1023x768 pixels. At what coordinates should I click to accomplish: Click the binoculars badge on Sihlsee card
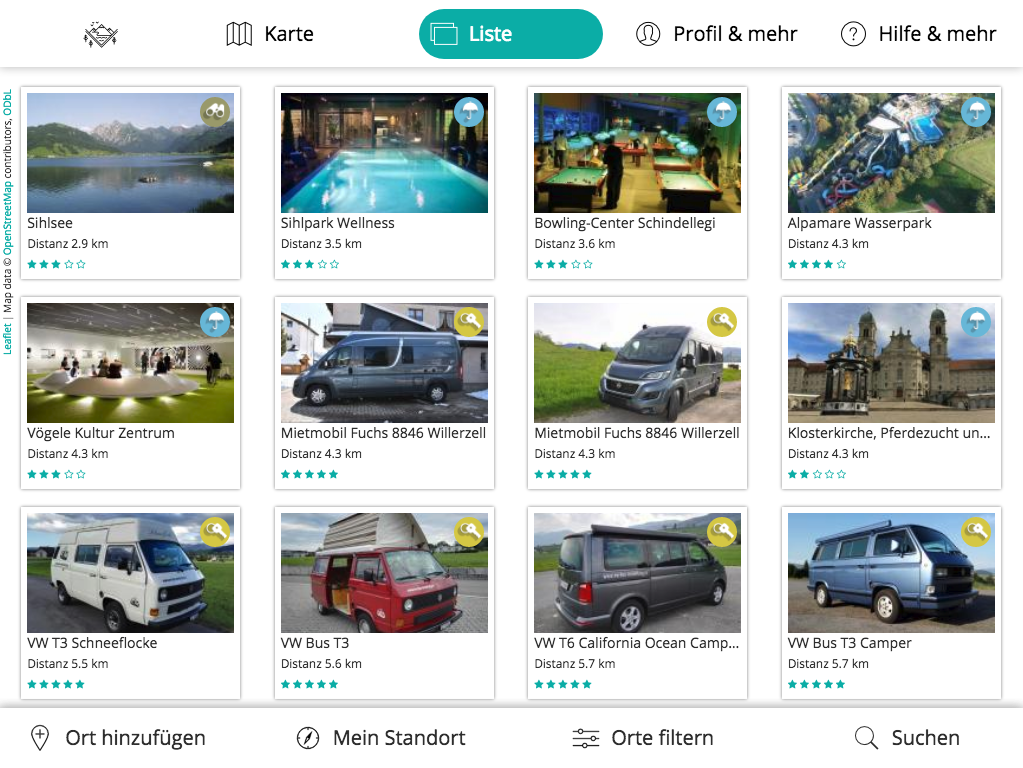pos(215,112)
